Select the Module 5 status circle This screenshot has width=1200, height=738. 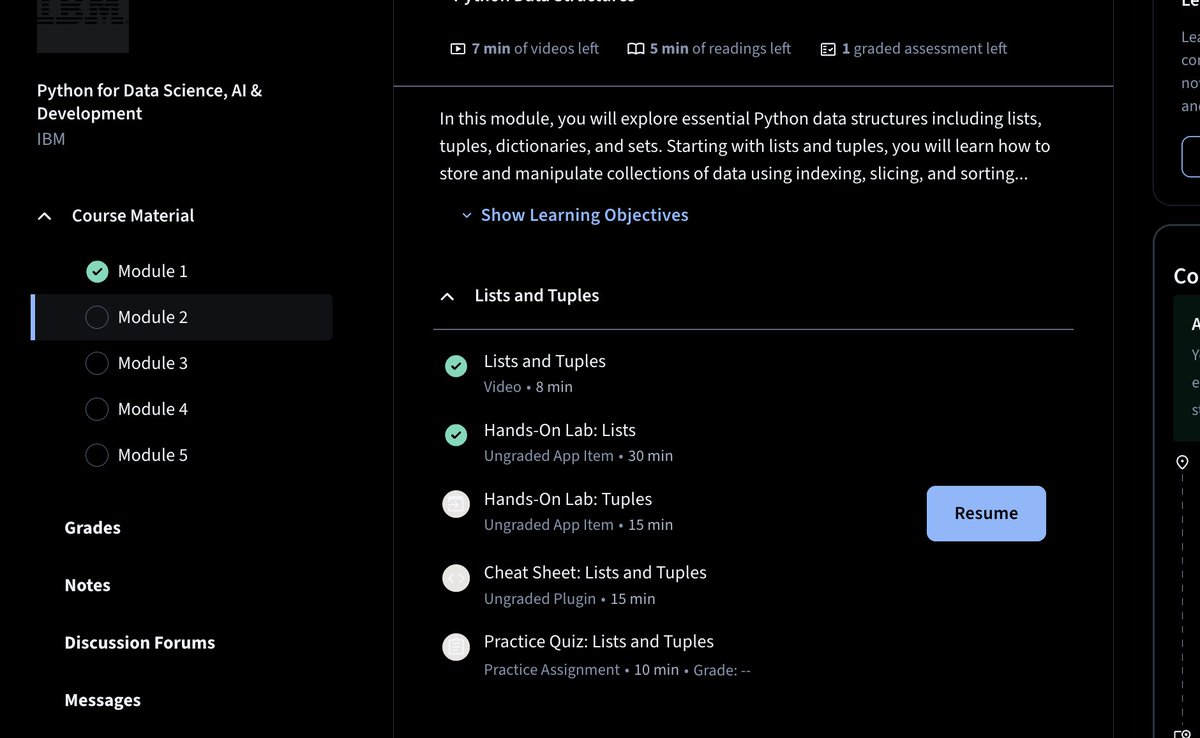point(97,455)
